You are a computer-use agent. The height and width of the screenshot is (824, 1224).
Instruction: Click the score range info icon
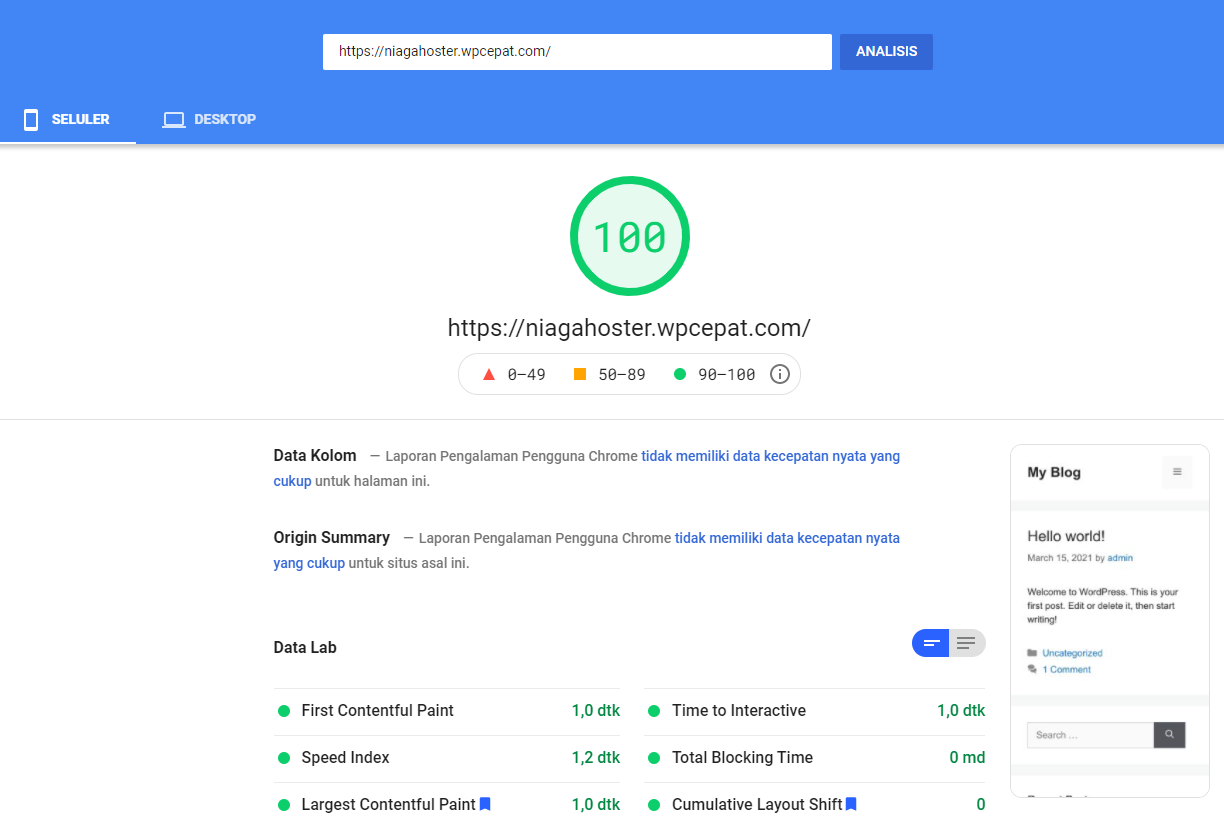point(780,375)
